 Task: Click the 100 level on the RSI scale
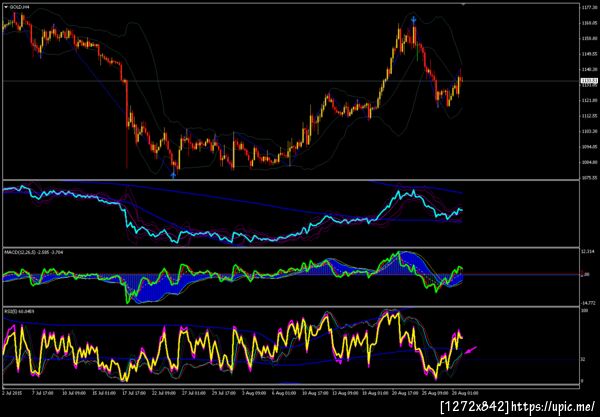[x=584, y=311]
